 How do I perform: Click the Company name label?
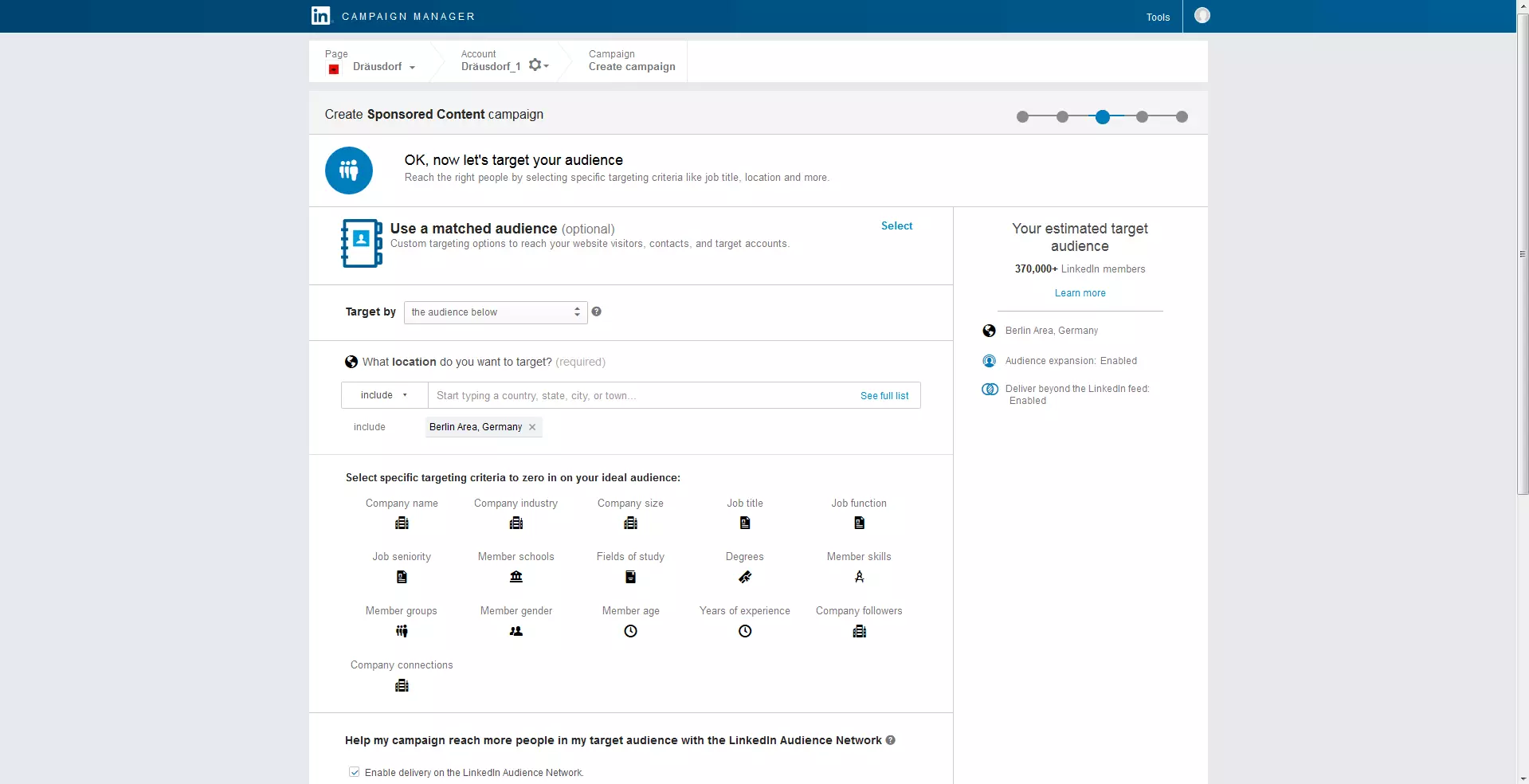[402, 504]
